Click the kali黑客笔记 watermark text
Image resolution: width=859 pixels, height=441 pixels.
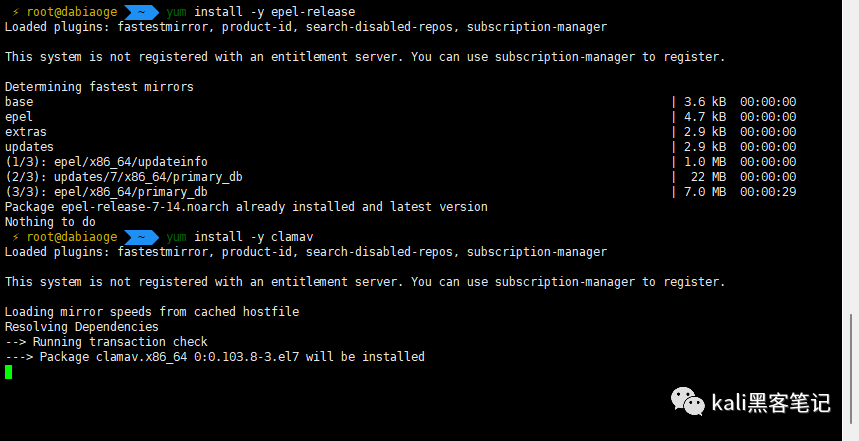pos(771,403)
